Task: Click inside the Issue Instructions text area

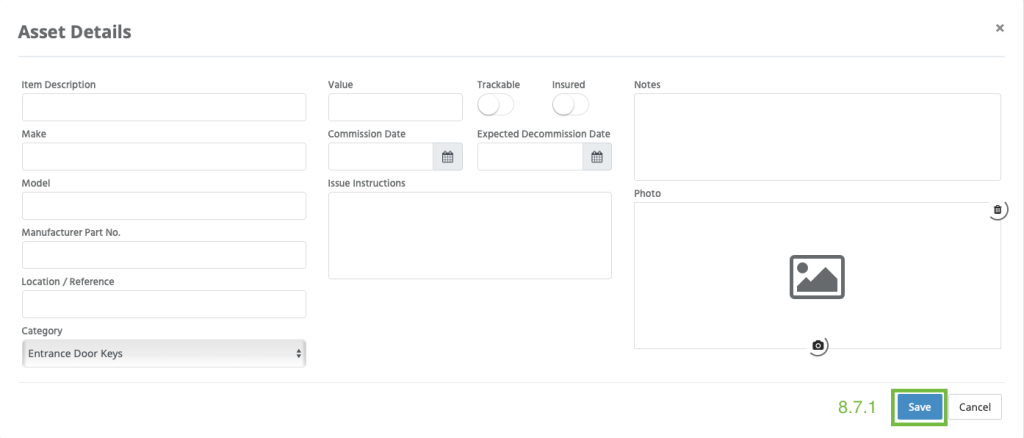Action: click(470, 235)
